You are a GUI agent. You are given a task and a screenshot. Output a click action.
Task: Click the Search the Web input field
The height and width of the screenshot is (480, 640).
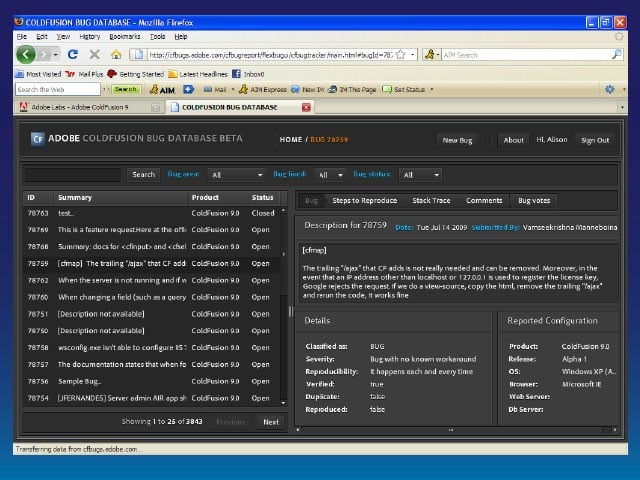tap(58, 89)
